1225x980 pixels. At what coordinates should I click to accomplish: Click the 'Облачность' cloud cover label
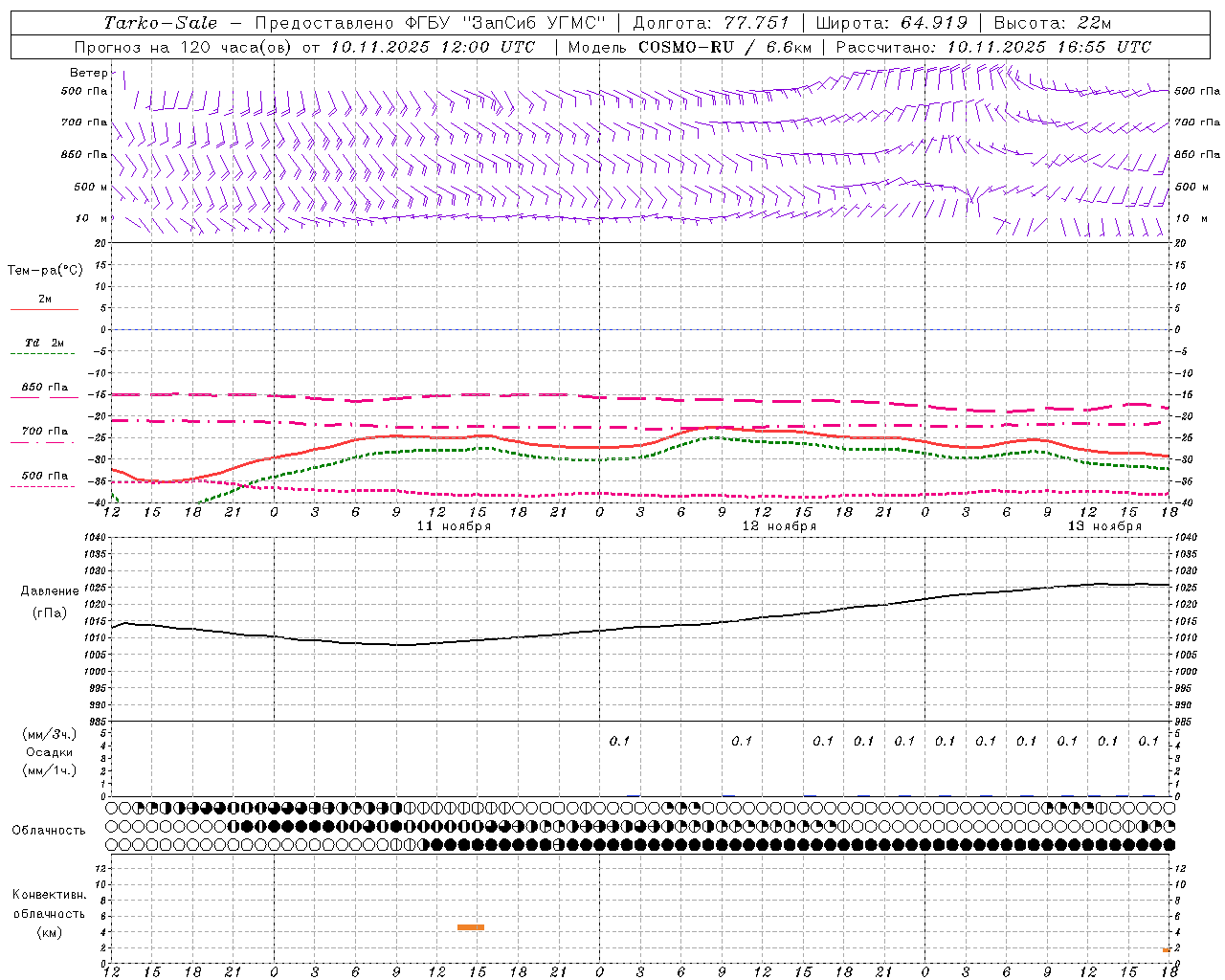pos(49,830)
